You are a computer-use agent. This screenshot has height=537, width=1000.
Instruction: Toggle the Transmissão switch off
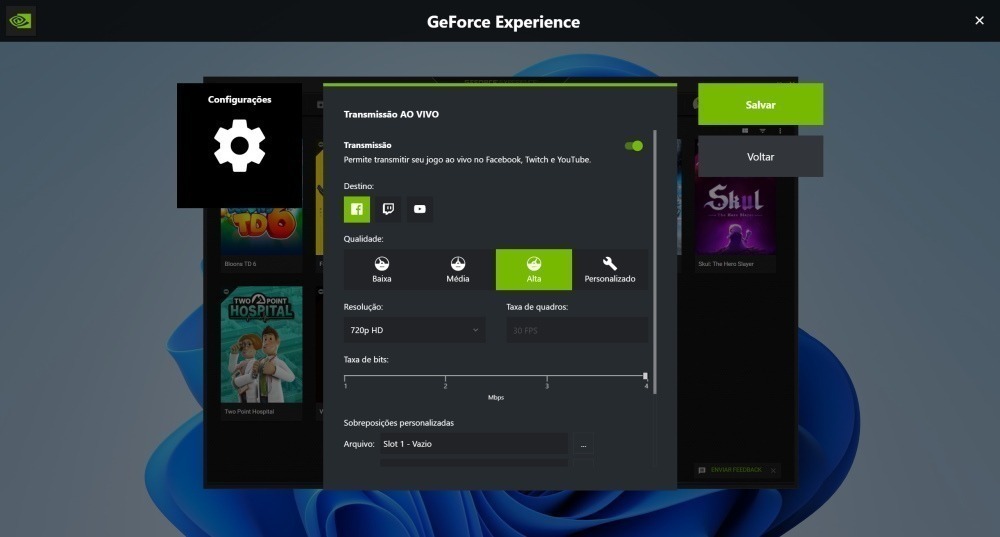pos(634,146)
